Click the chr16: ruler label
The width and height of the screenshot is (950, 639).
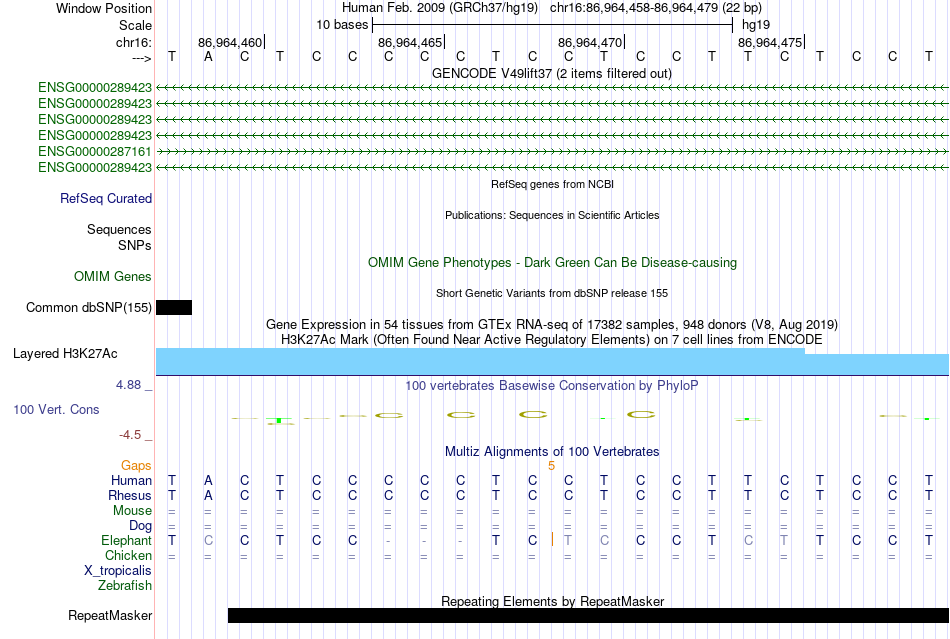click(x=134, y=42)
